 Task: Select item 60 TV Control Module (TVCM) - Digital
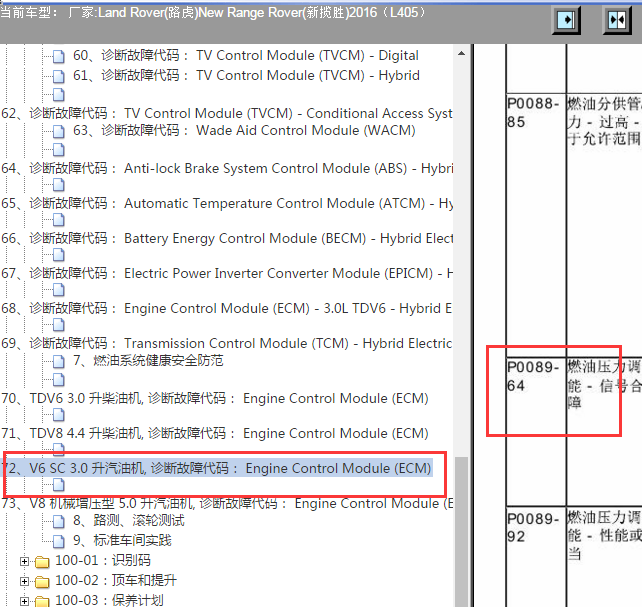coord(246,55)
